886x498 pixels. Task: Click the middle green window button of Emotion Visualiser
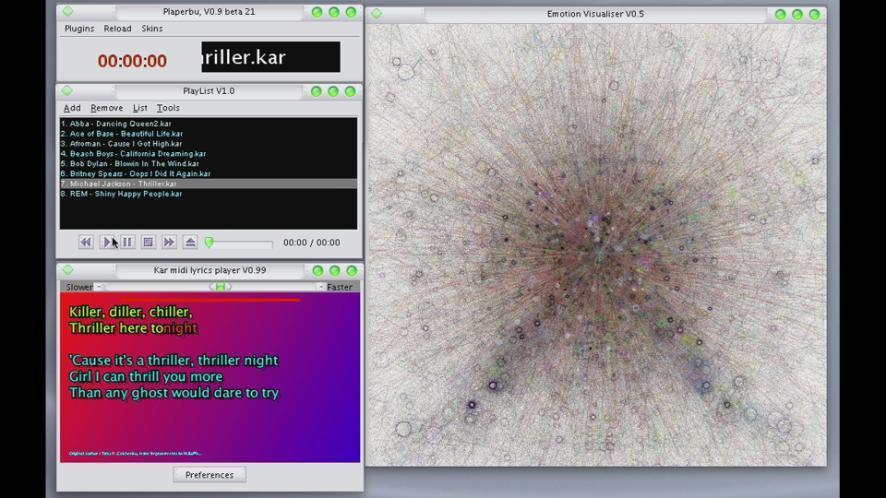797,14
